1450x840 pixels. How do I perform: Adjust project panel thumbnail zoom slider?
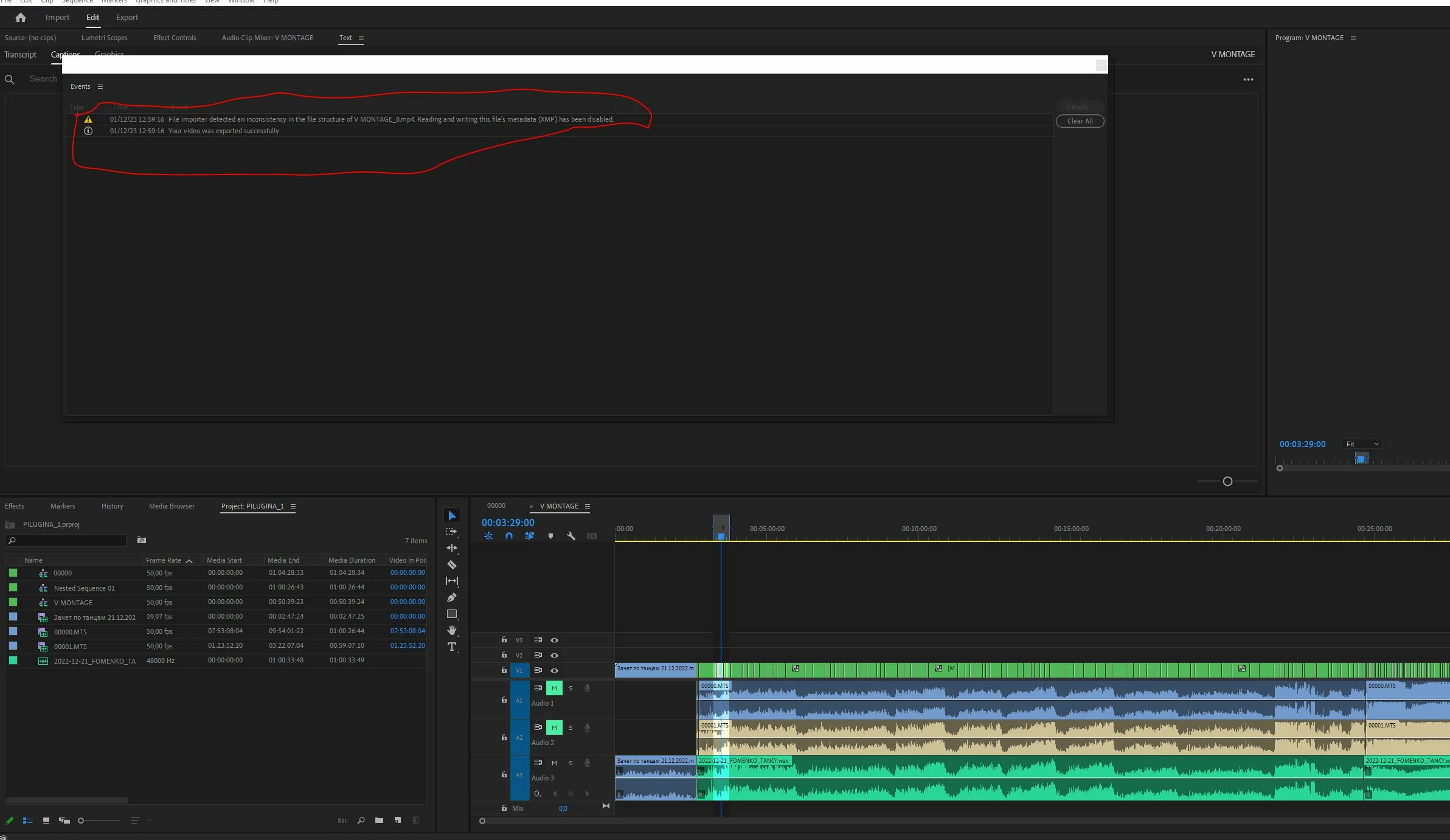(82, 821)
